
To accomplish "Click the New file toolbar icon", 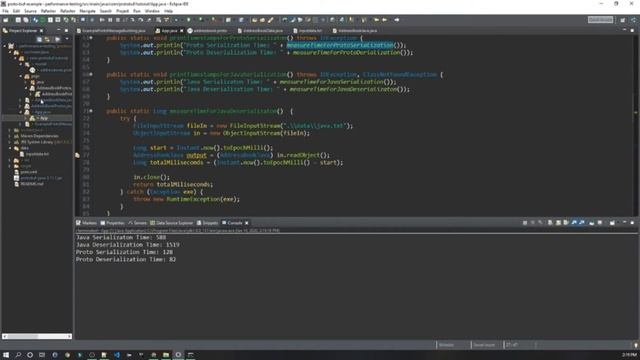I will 6,20.
